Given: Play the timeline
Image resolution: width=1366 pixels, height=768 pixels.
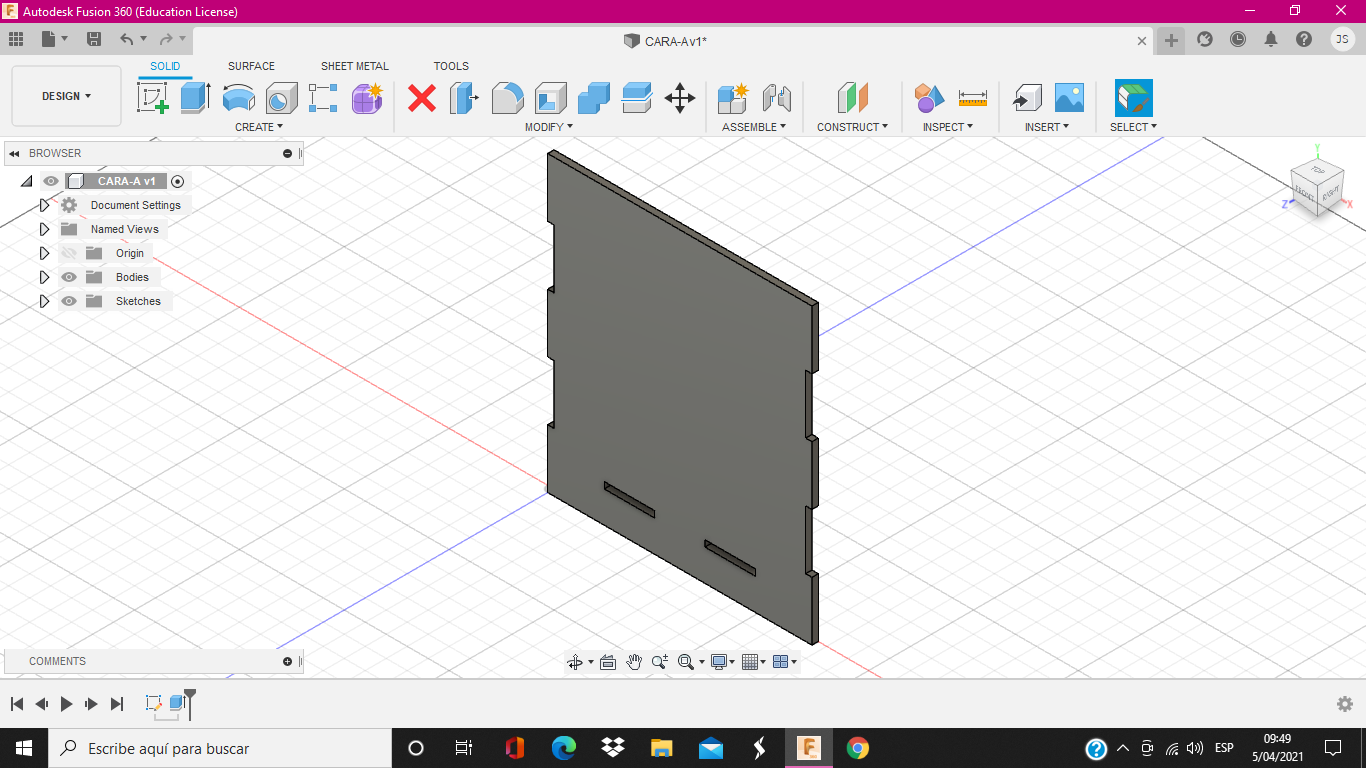Looking at the screenshot, I should tap(66, 704).
